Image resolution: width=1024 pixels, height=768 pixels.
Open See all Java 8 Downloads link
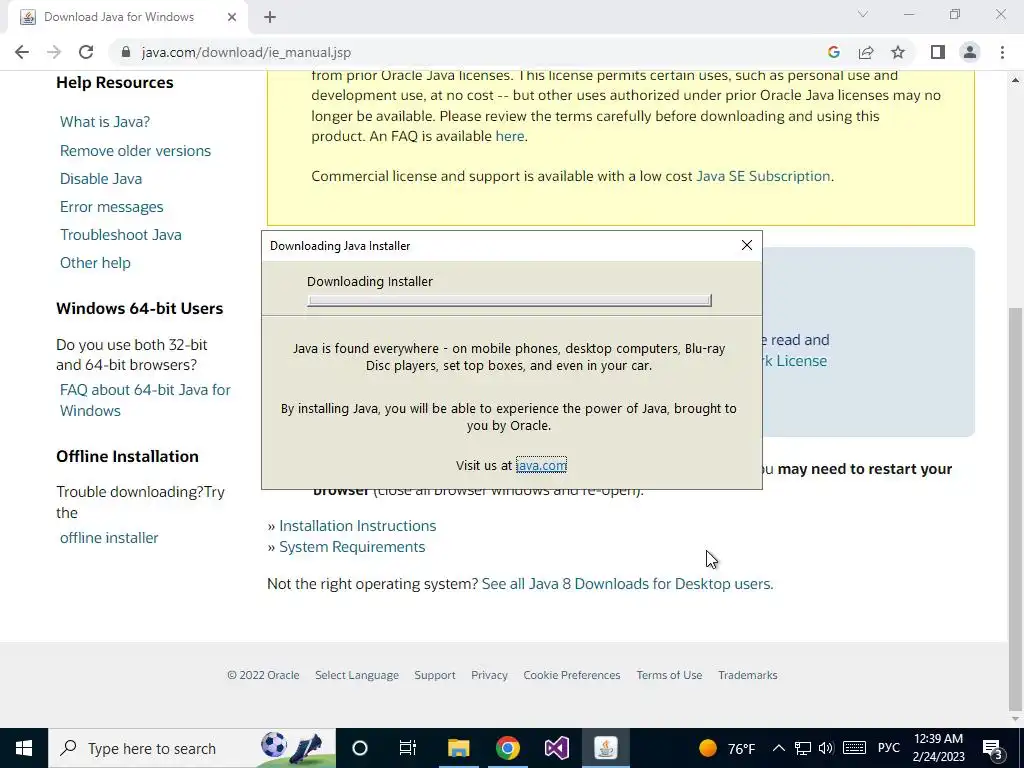point(627,584)
